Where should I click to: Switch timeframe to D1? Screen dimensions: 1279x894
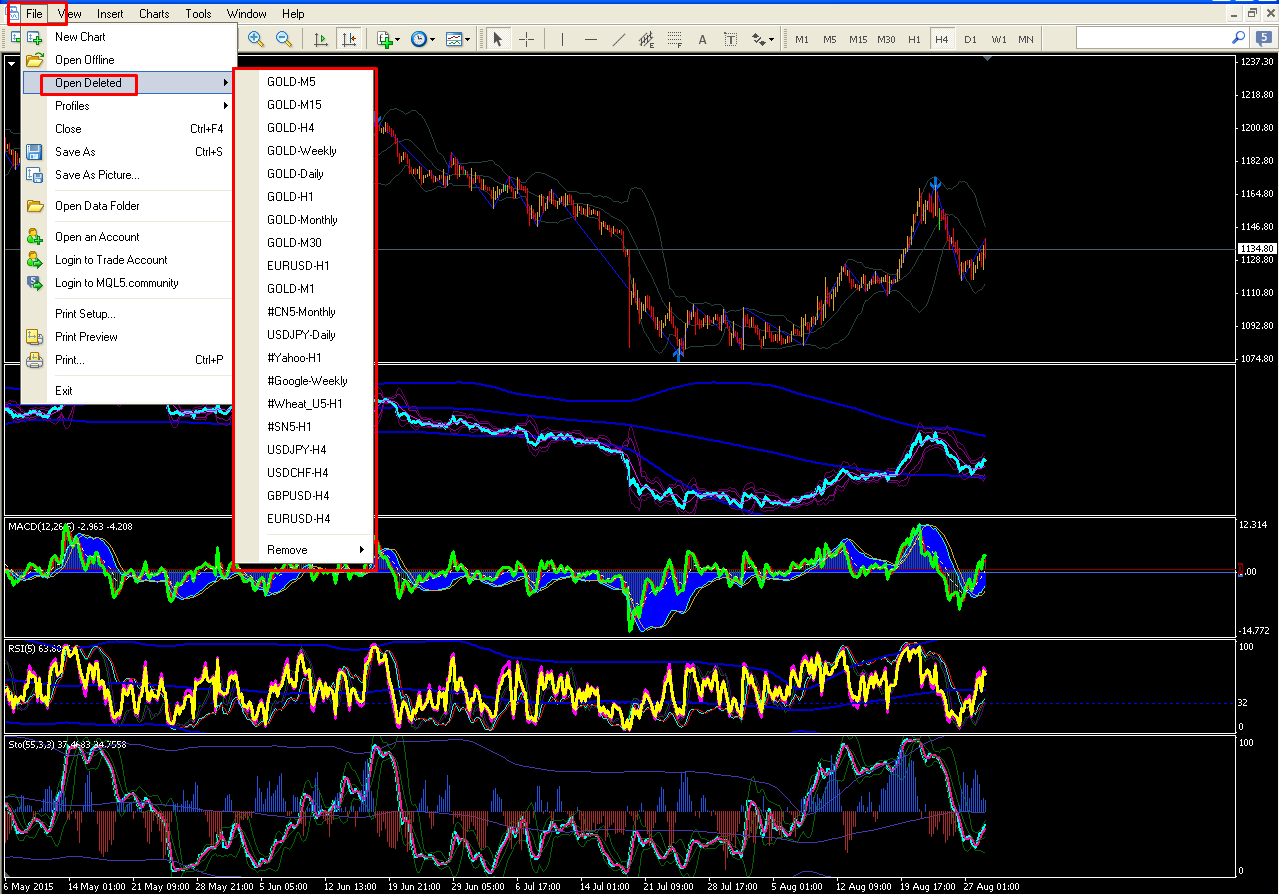point(970,39)
